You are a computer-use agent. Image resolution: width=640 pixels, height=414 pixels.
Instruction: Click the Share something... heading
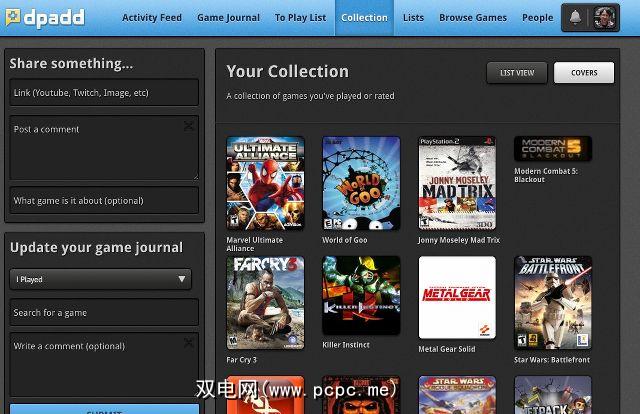pos(71,63)
